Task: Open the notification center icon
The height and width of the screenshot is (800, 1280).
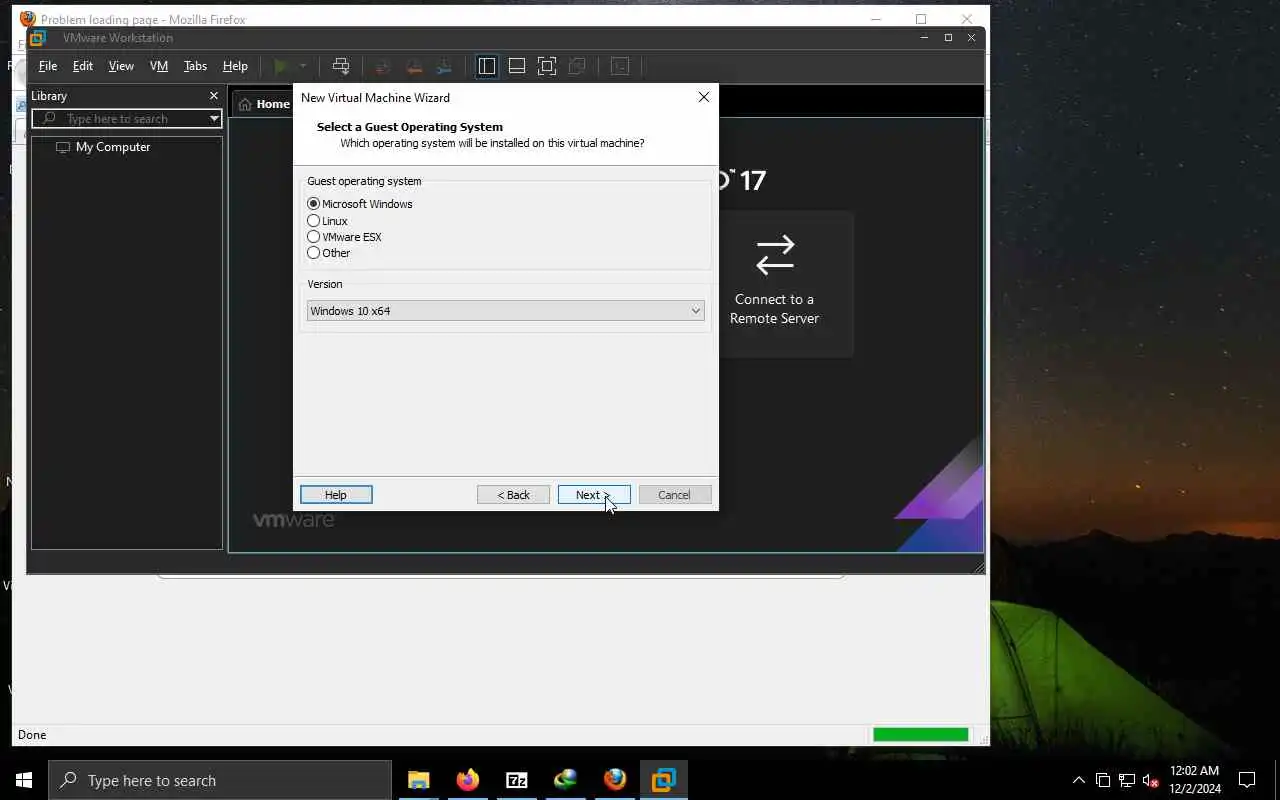Action: click(x=1247, y=780)
